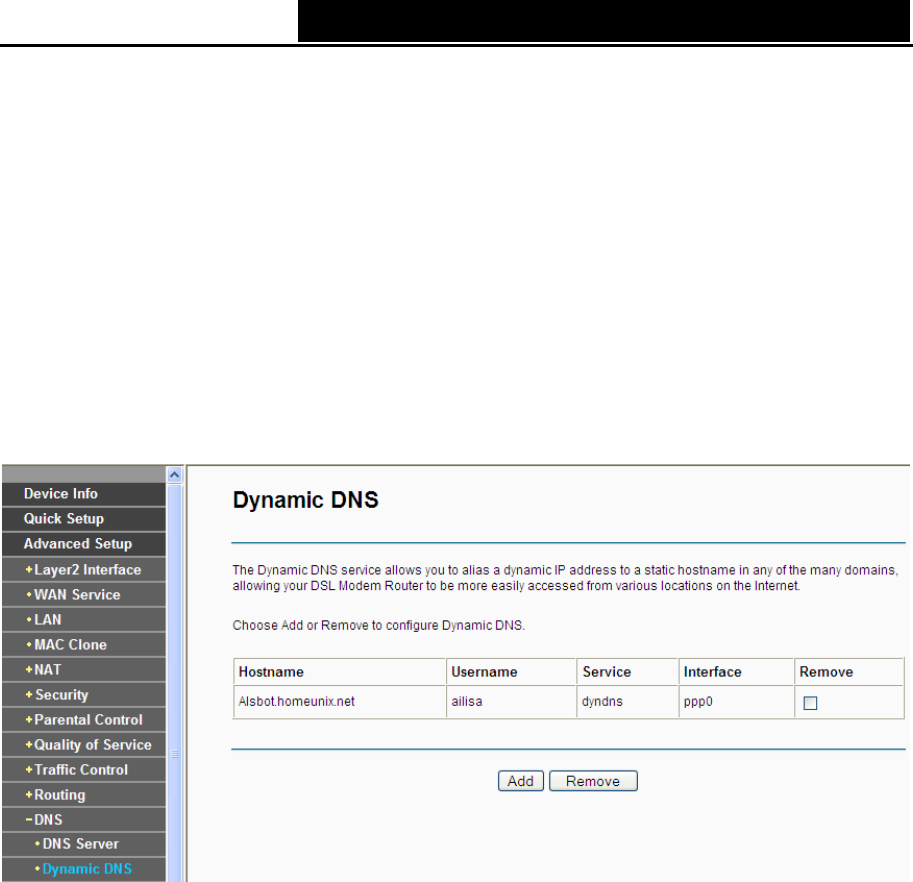Click the Service column header
Screen dimensions: 913x882
tap(628, 672)
